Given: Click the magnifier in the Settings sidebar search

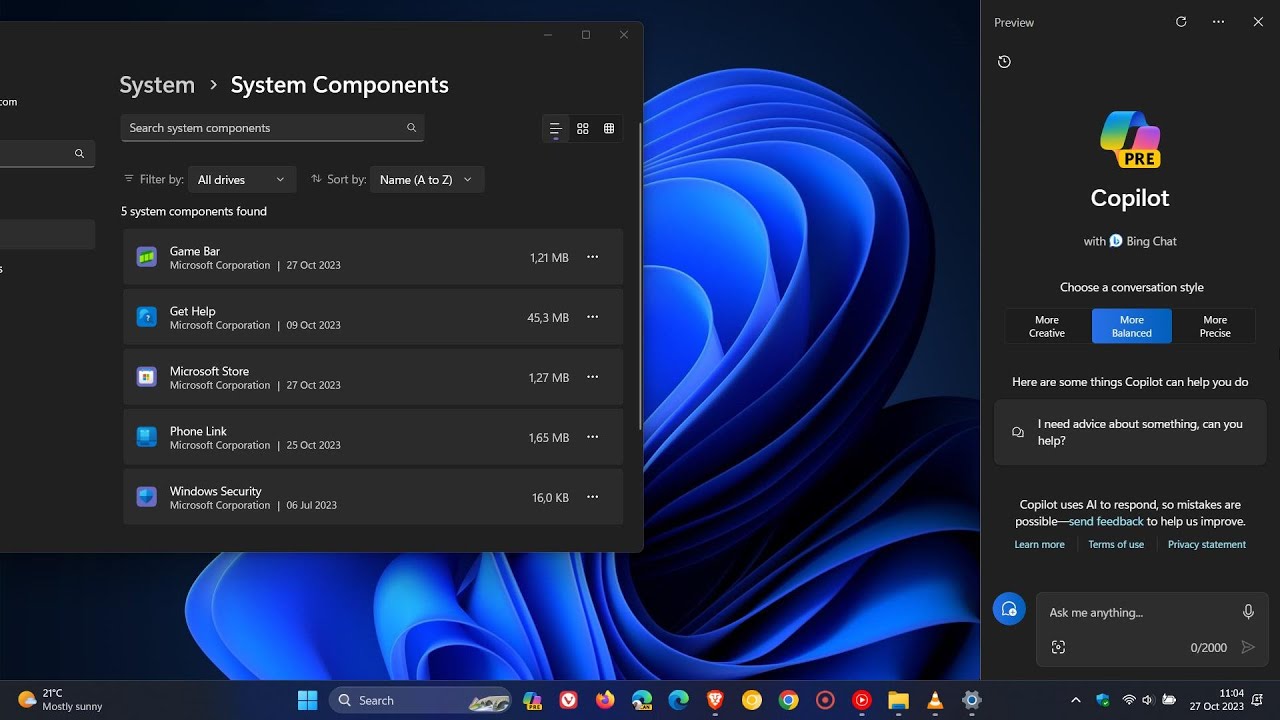Looking at the screenshot, I should point(79,154).
